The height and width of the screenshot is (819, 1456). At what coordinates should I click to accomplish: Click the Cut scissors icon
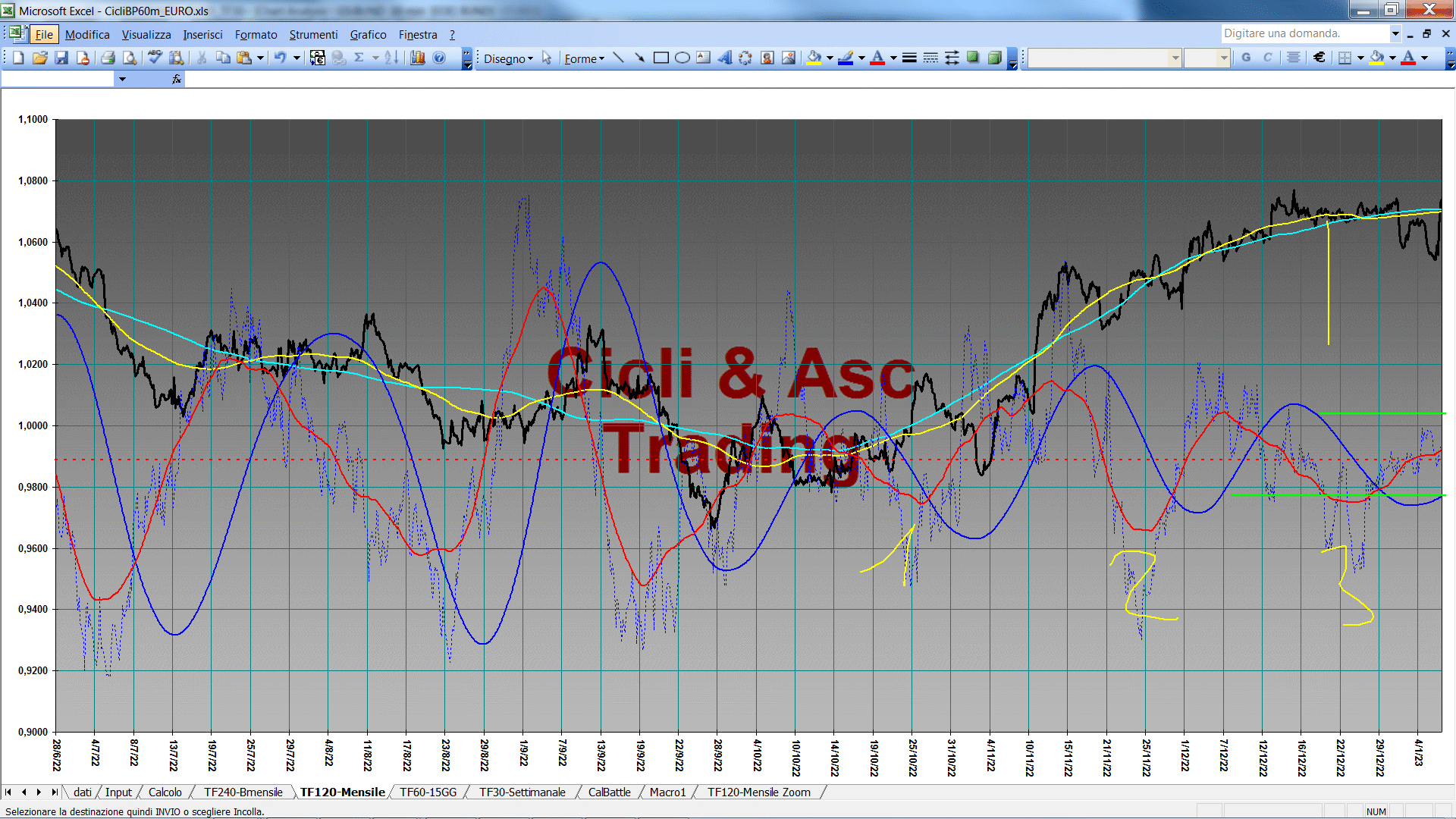tap(202, 58)
